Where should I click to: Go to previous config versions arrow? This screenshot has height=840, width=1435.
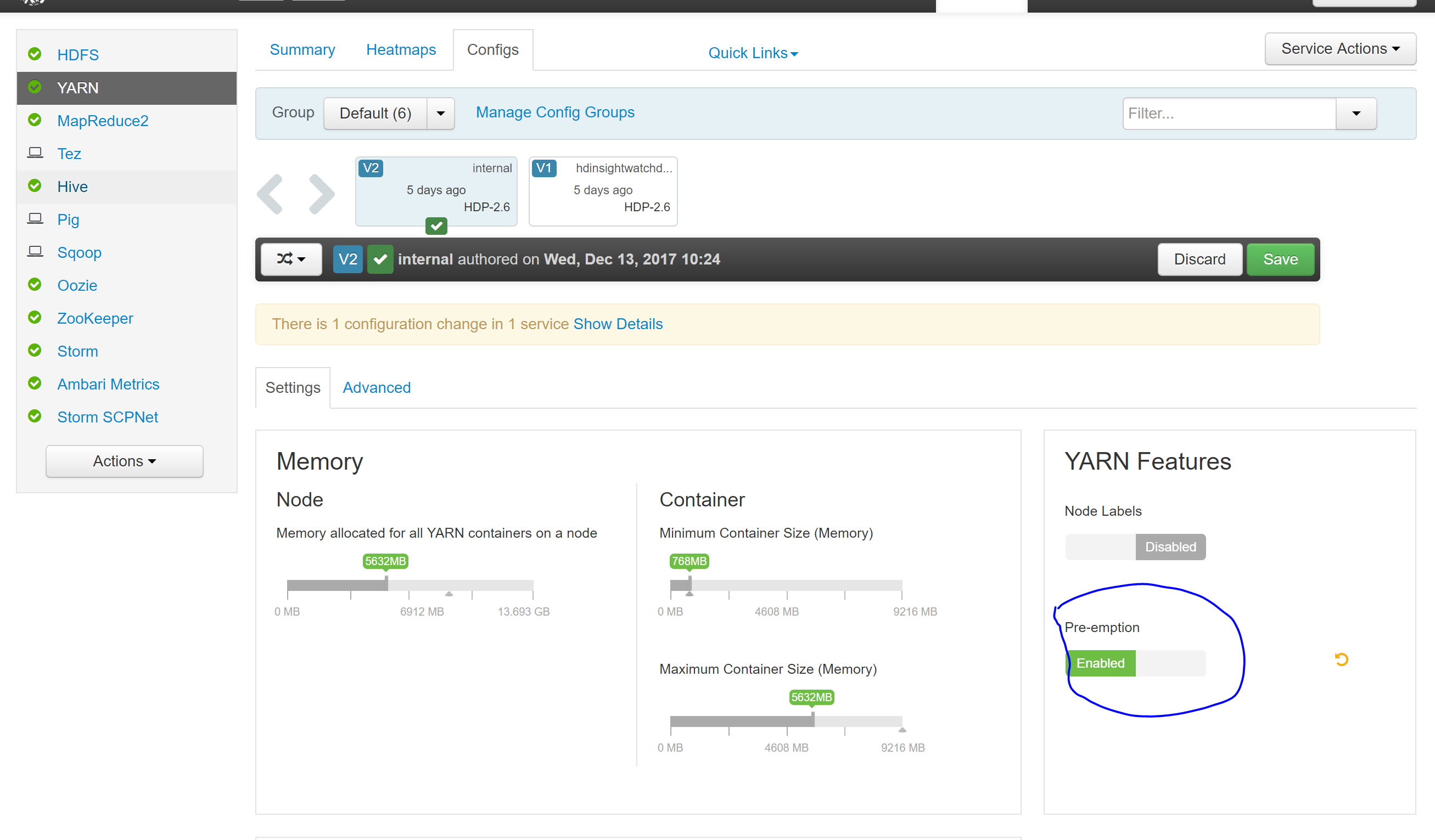270,194
